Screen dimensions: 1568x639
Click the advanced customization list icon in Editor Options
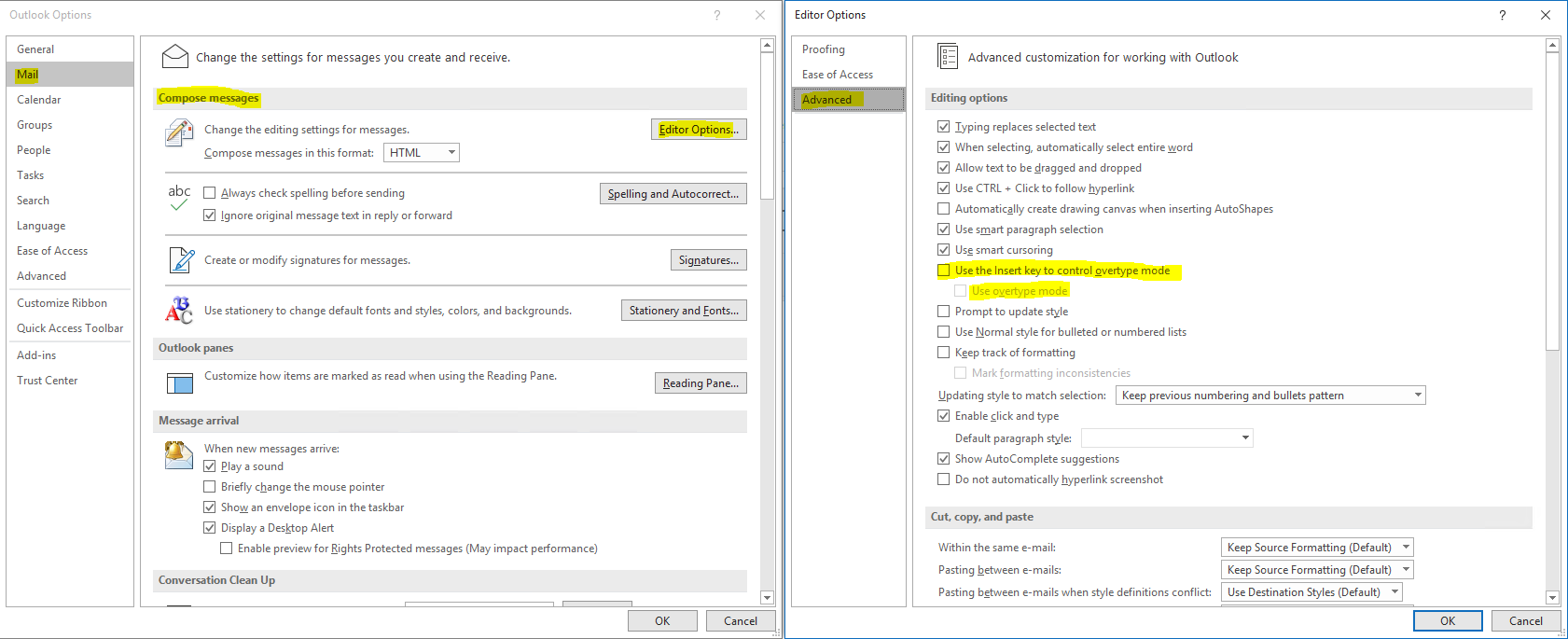coord(948,57)
